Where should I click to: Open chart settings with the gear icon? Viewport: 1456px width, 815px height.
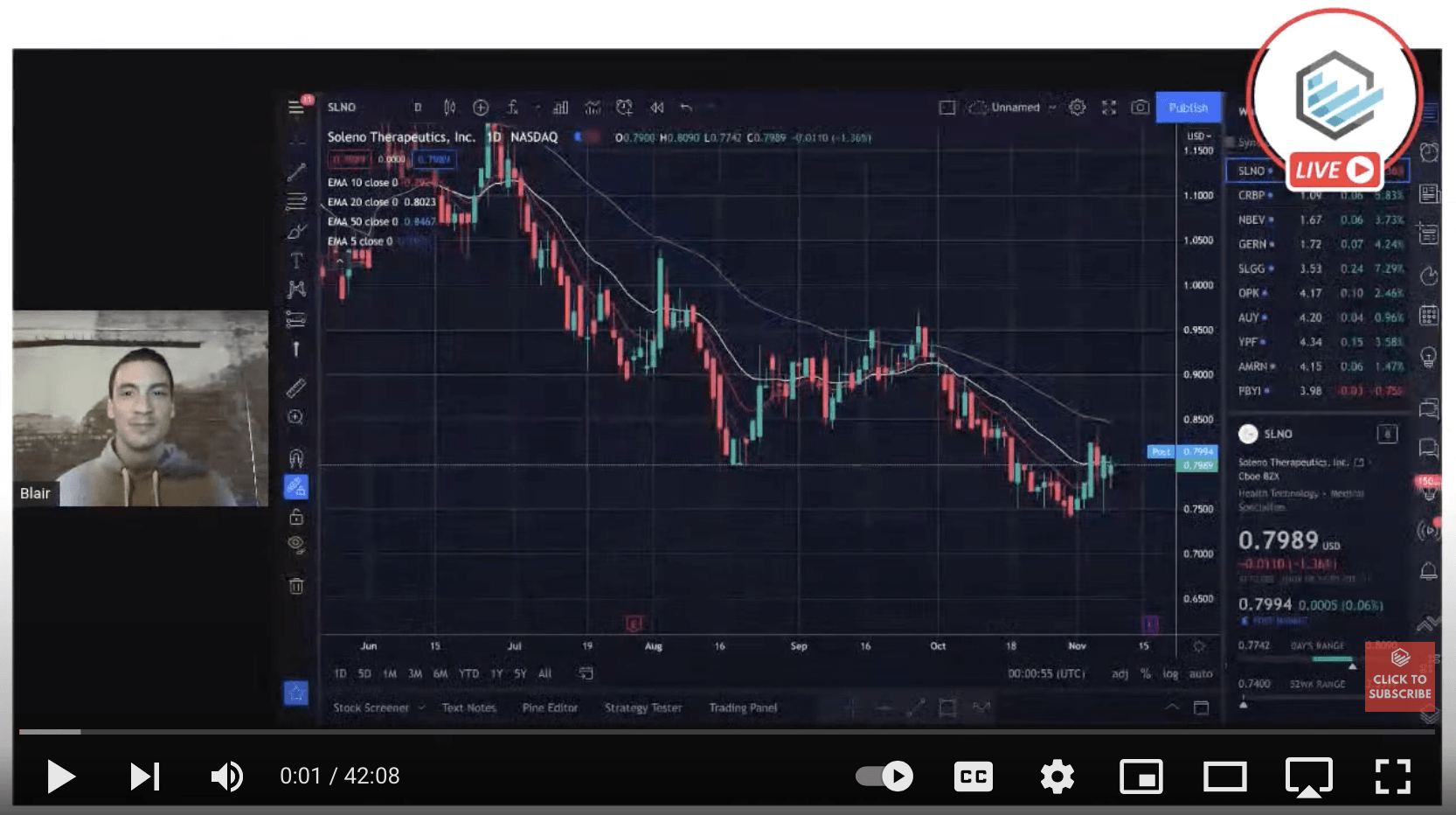click(1077, 107)
